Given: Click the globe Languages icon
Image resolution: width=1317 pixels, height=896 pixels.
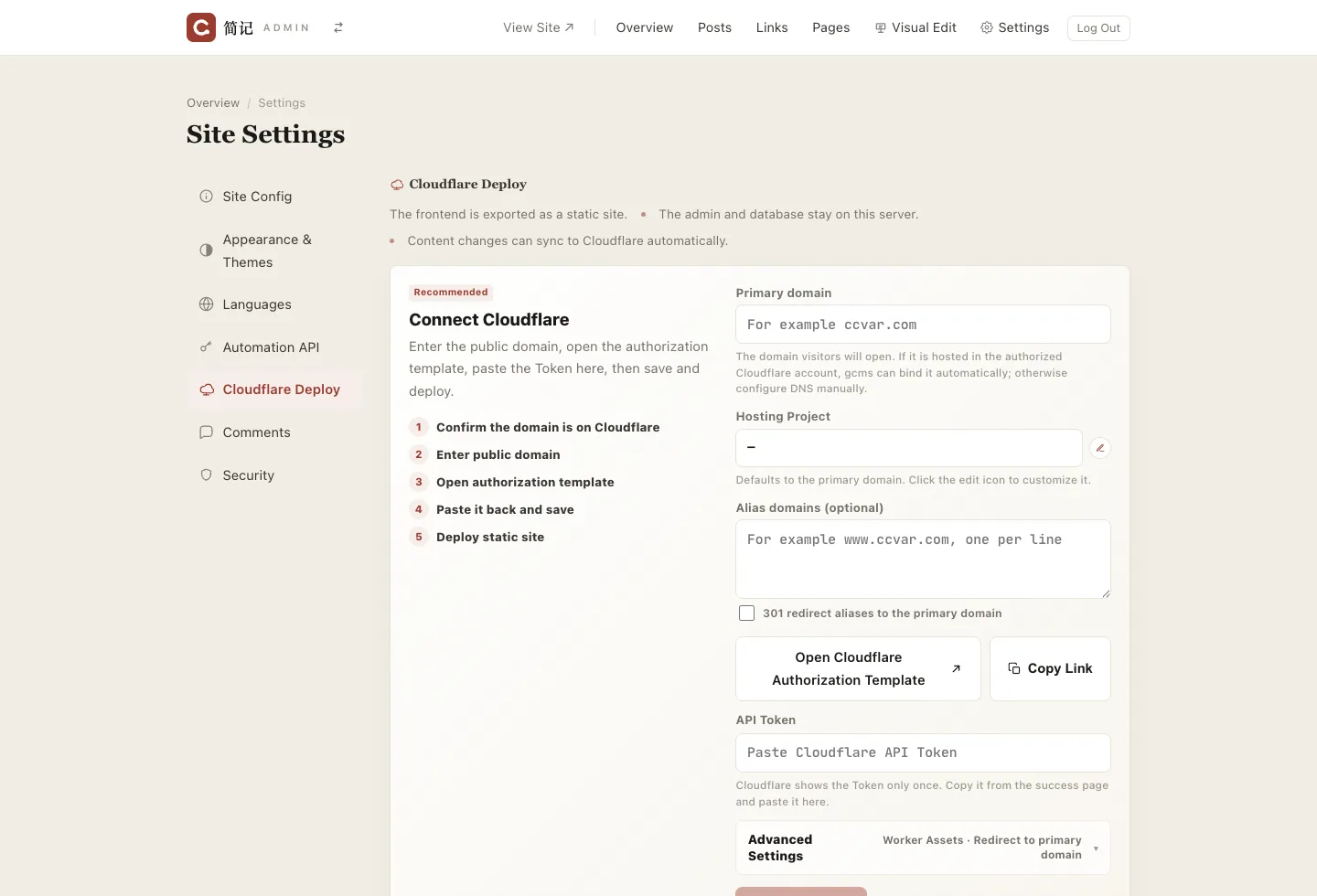Looking at the screenshot, I should tap(206, 304).
